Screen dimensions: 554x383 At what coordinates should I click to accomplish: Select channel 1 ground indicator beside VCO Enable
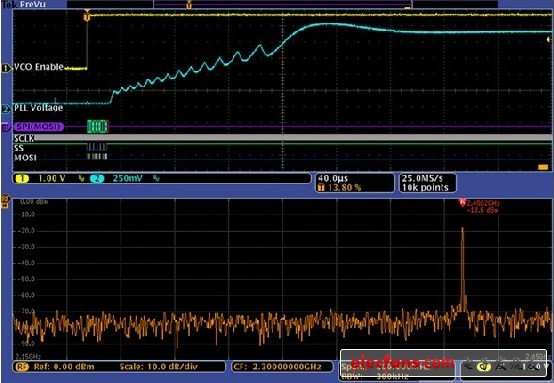6,68
